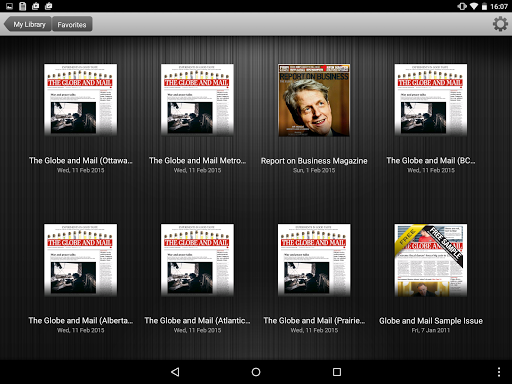Open the three-dot overflow menu
The width and height of the screenshot is (512, 384).
pyautogui.click(x=499, y=372)
